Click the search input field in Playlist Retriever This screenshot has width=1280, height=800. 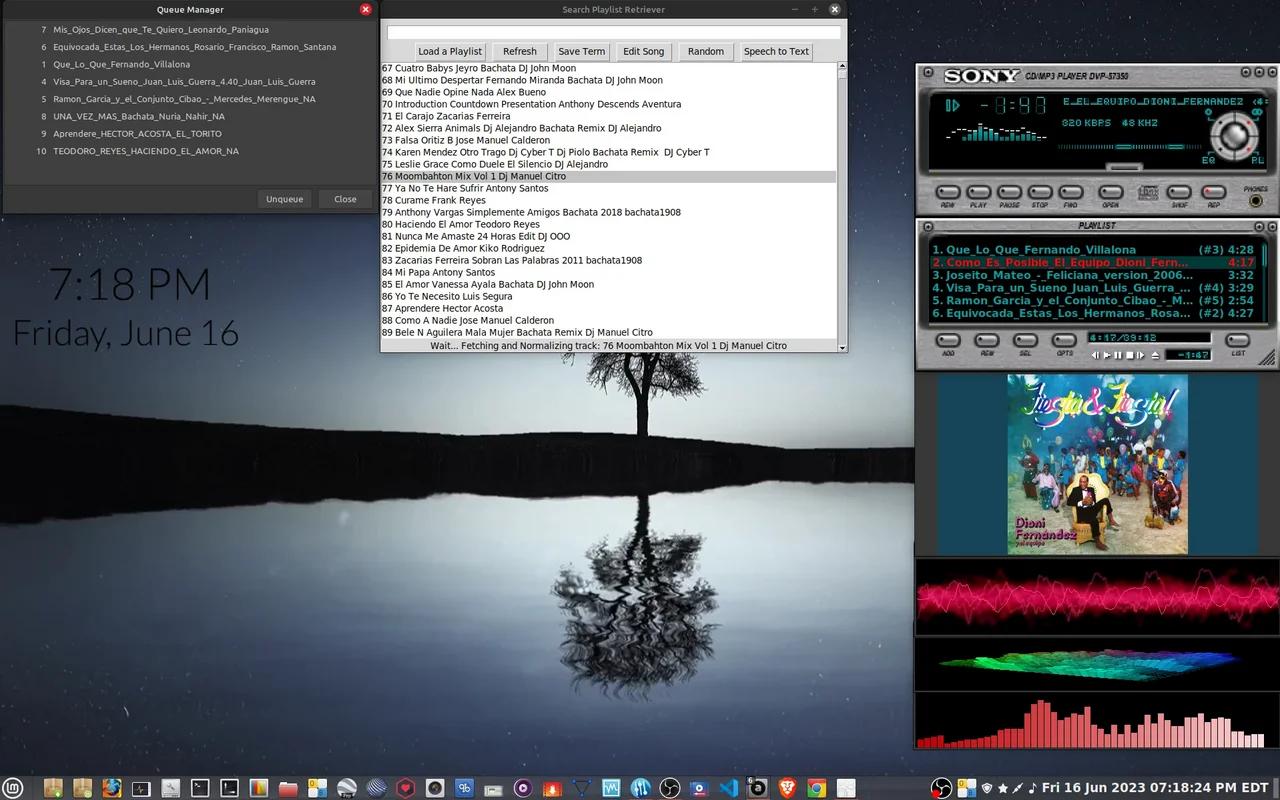[x=613, y=32]
